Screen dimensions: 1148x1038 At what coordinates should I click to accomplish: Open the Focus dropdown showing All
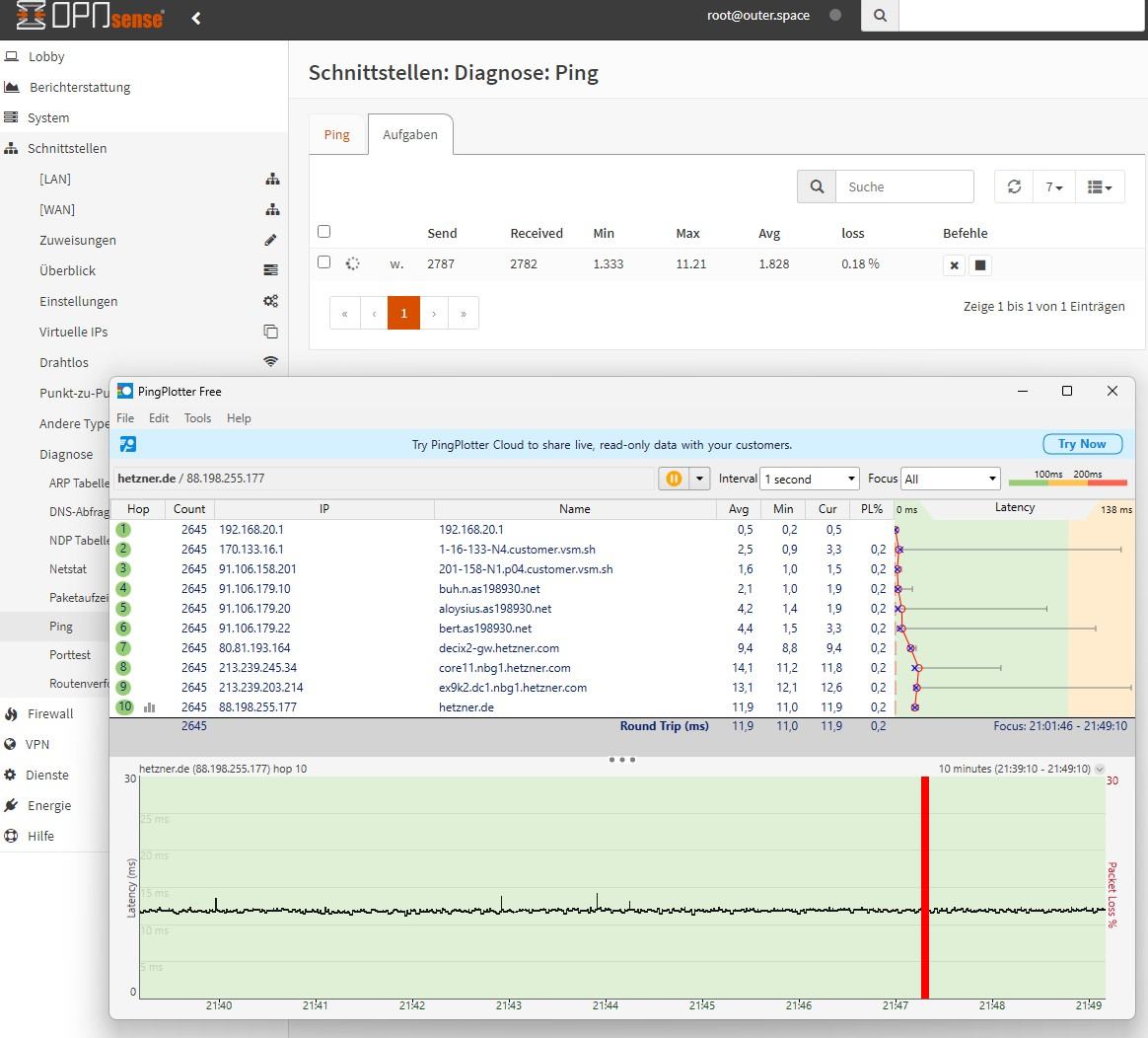[x=951, y=479]
